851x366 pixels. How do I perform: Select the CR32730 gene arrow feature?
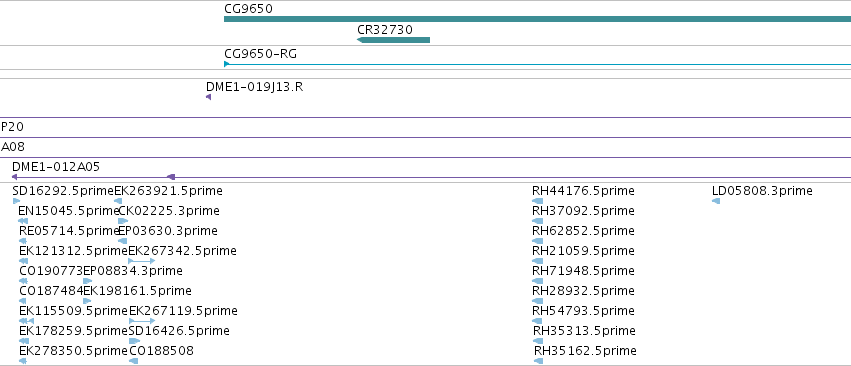[x=393, y=40]
